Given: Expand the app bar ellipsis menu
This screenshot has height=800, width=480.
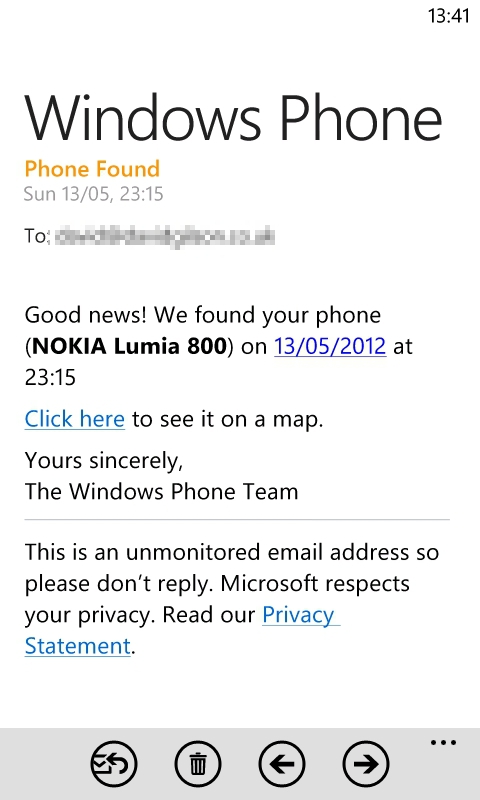Looking at the screenshot, I should click(443, 742).
